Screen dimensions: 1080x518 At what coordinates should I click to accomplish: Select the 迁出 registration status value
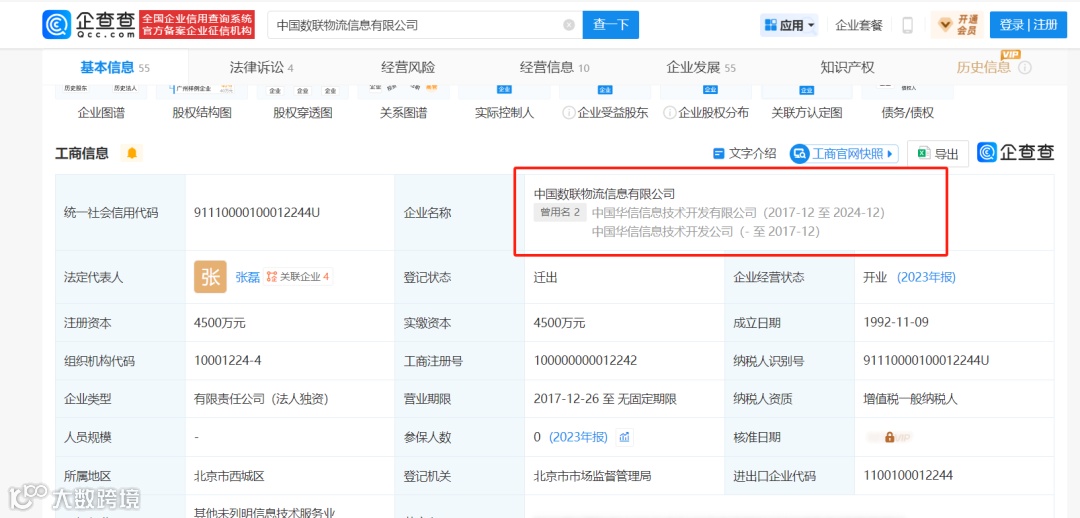(x=546, y=277)
